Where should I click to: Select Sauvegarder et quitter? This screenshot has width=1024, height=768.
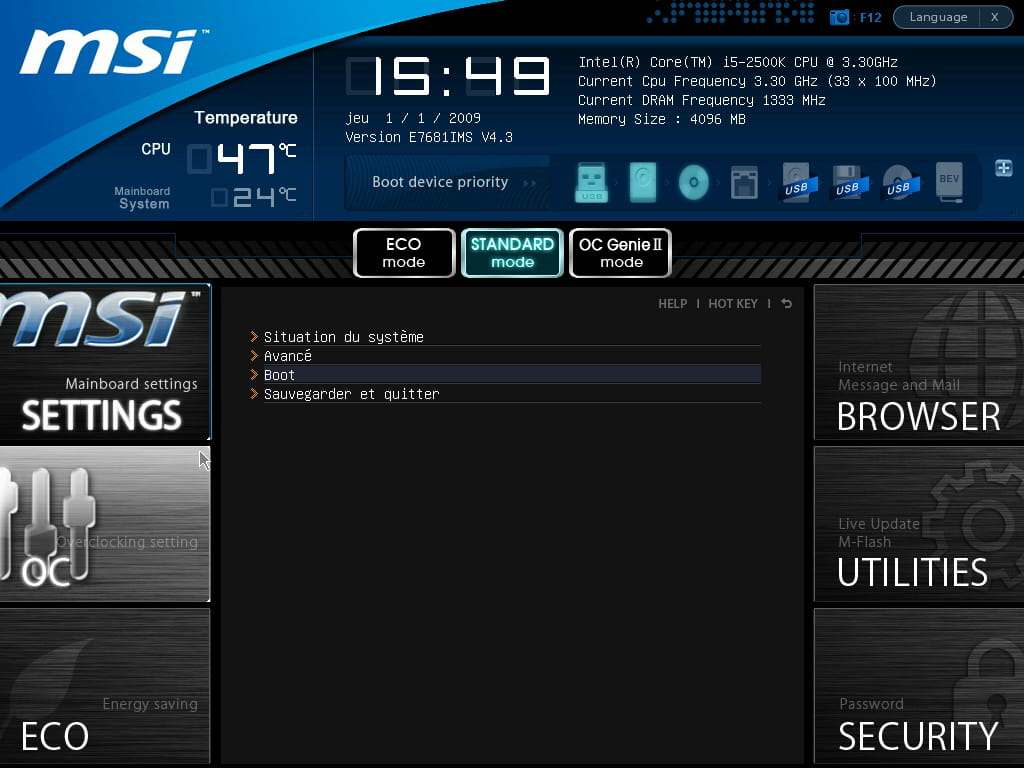pos(351,394)
